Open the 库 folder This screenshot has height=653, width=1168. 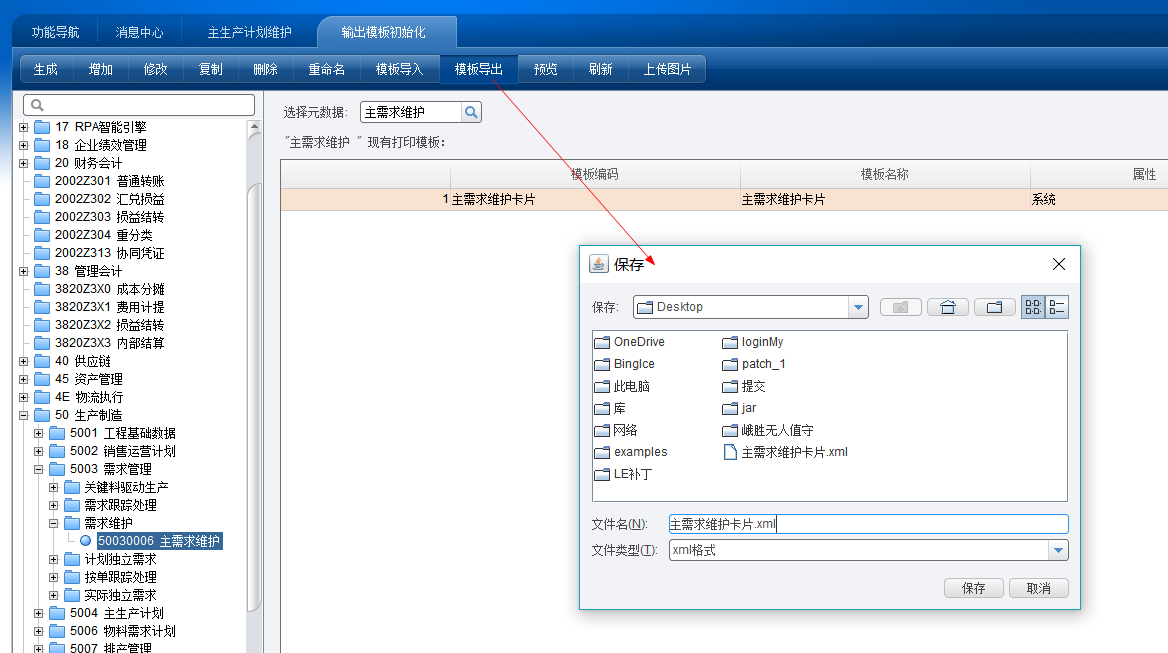610,408
